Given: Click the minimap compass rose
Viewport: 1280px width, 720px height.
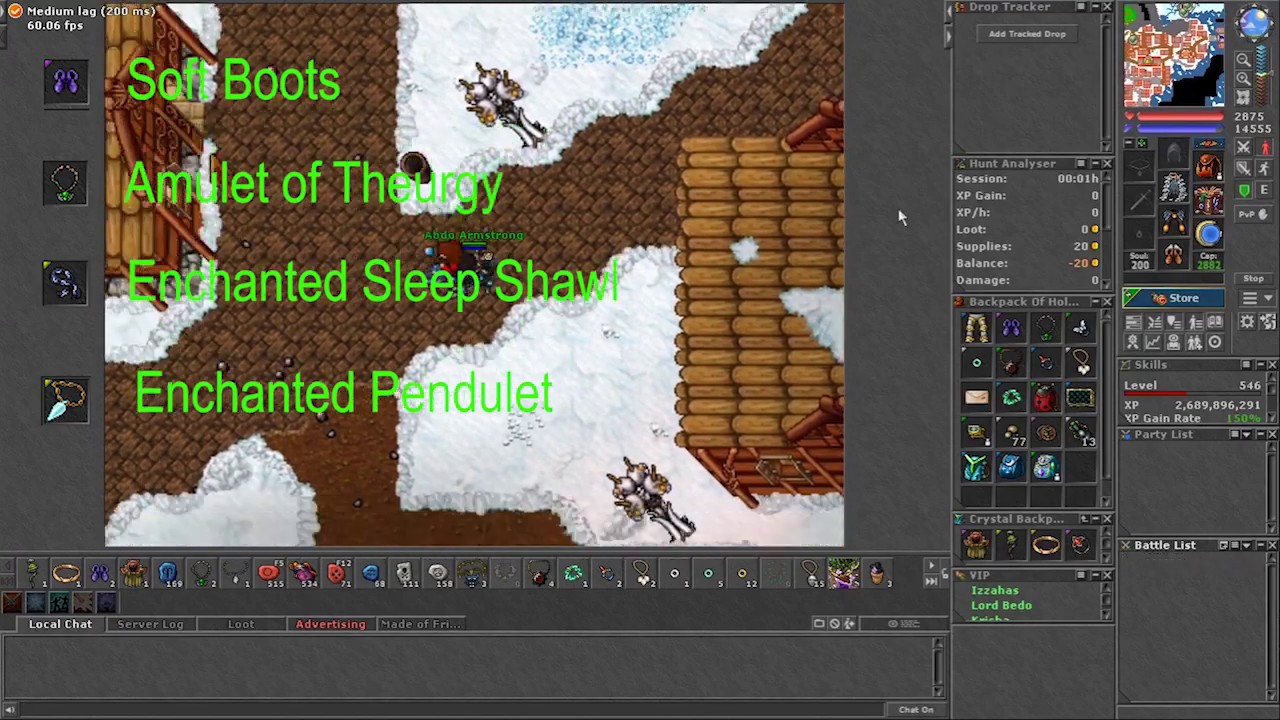Looking at the screenshot, I should tap(1254, 22).
